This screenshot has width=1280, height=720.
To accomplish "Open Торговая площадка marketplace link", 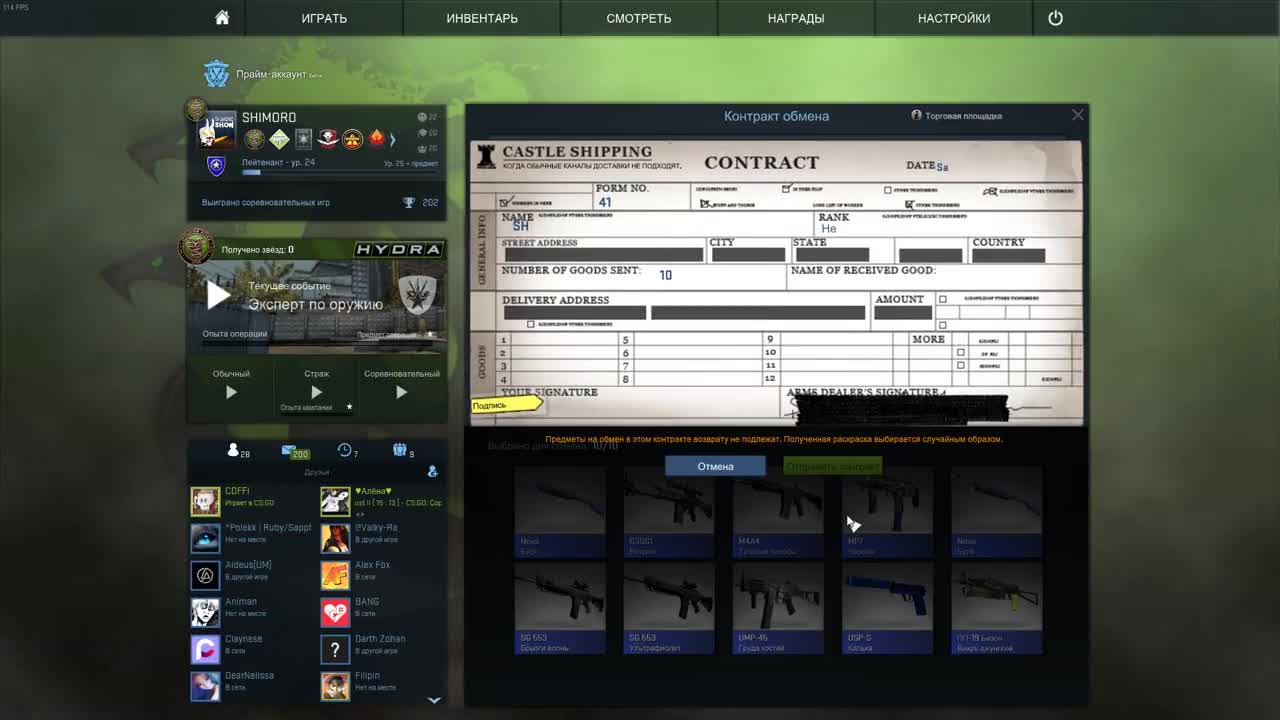I will [956, 115].
